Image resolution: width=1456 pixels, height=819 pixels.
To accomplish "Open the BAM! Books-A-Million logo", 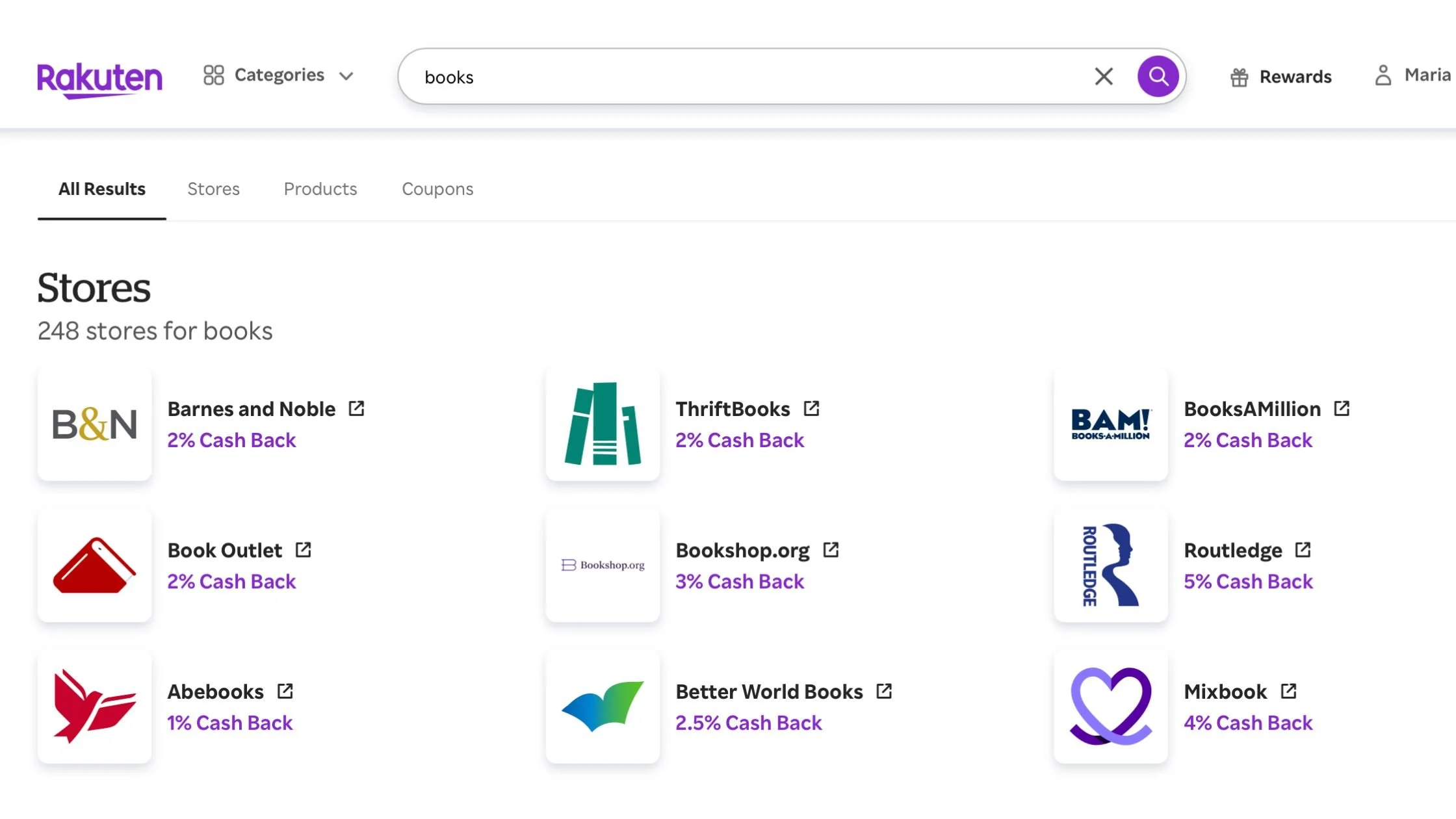I will coord(1111,424).
